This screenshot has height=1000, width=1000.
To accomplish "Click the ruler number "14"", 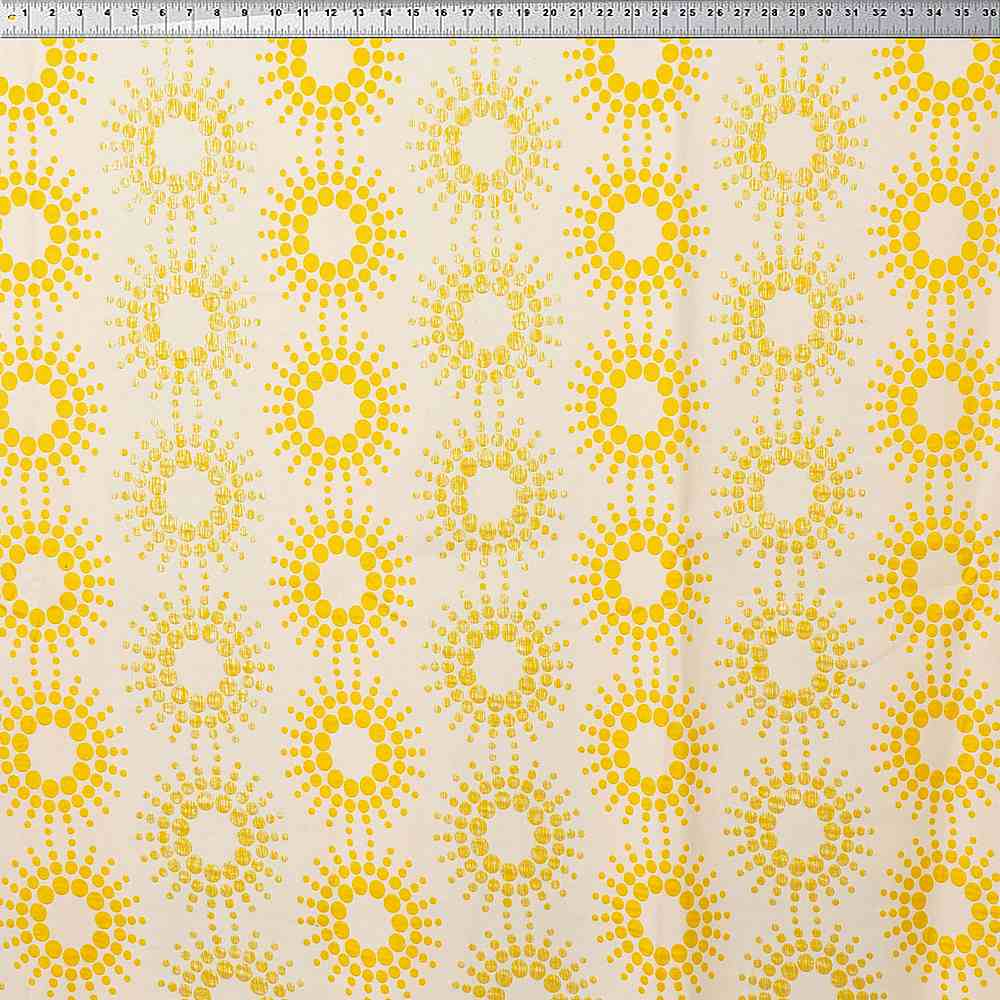I will pos(385,12).
